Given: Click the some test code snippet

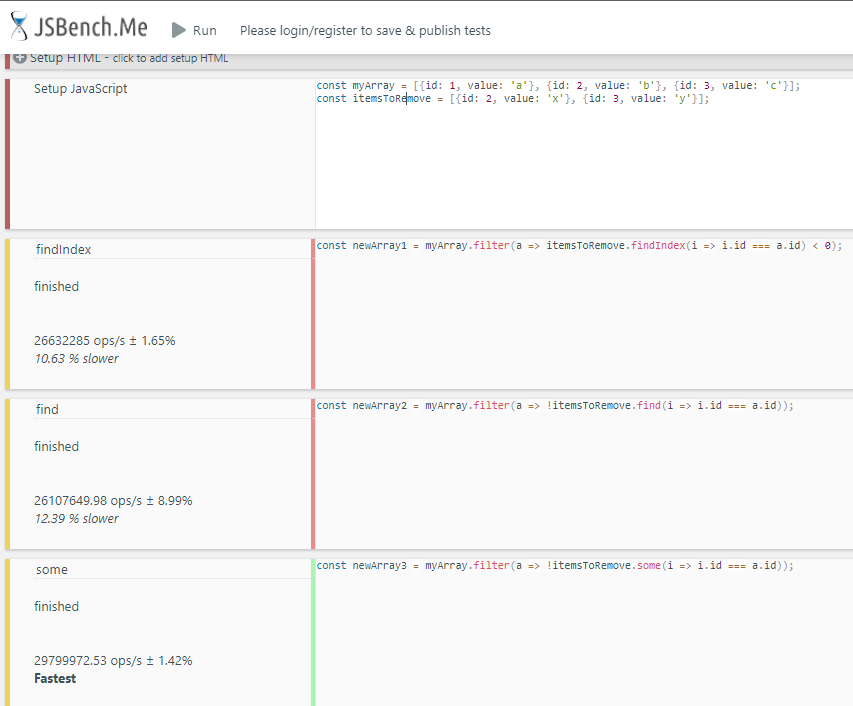Looking at the screenshot, I should tap(550, 565).
